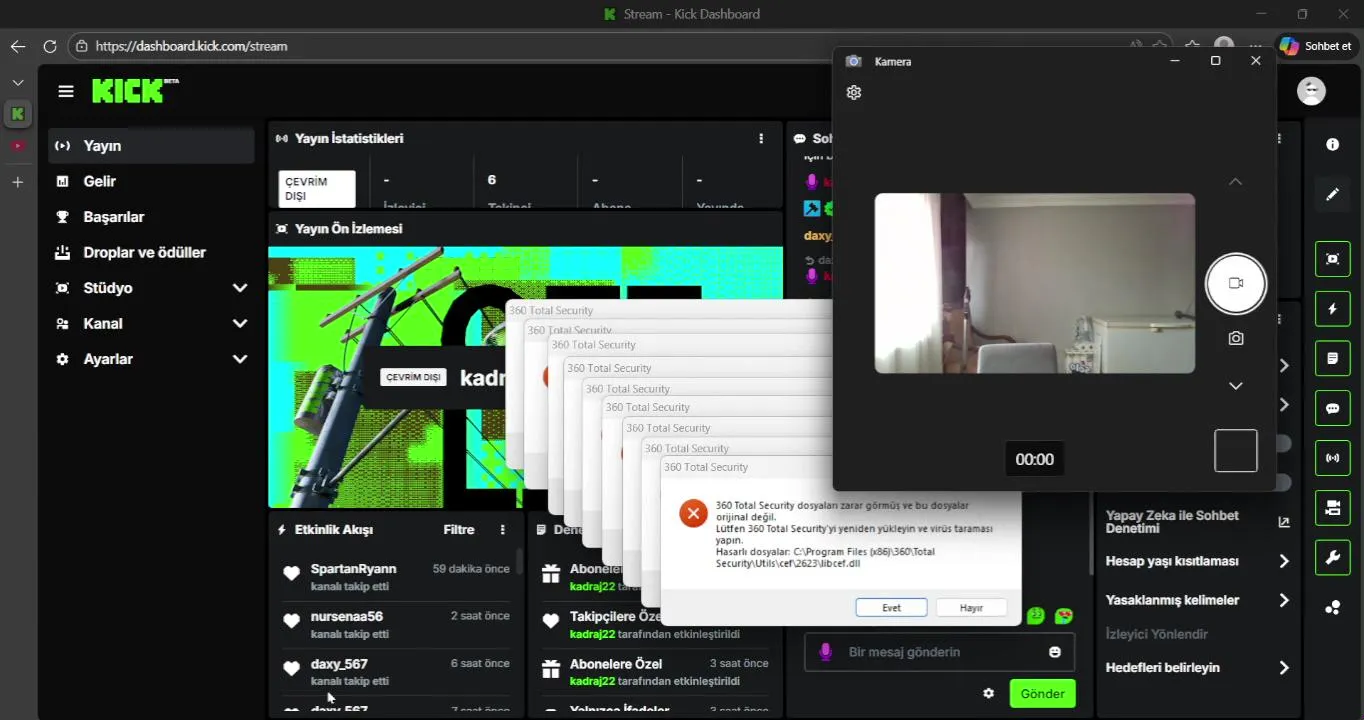This screenshot has width=1364, height=720.
Task: Click the three-dots cluster icon
Action: (1332, 607)
